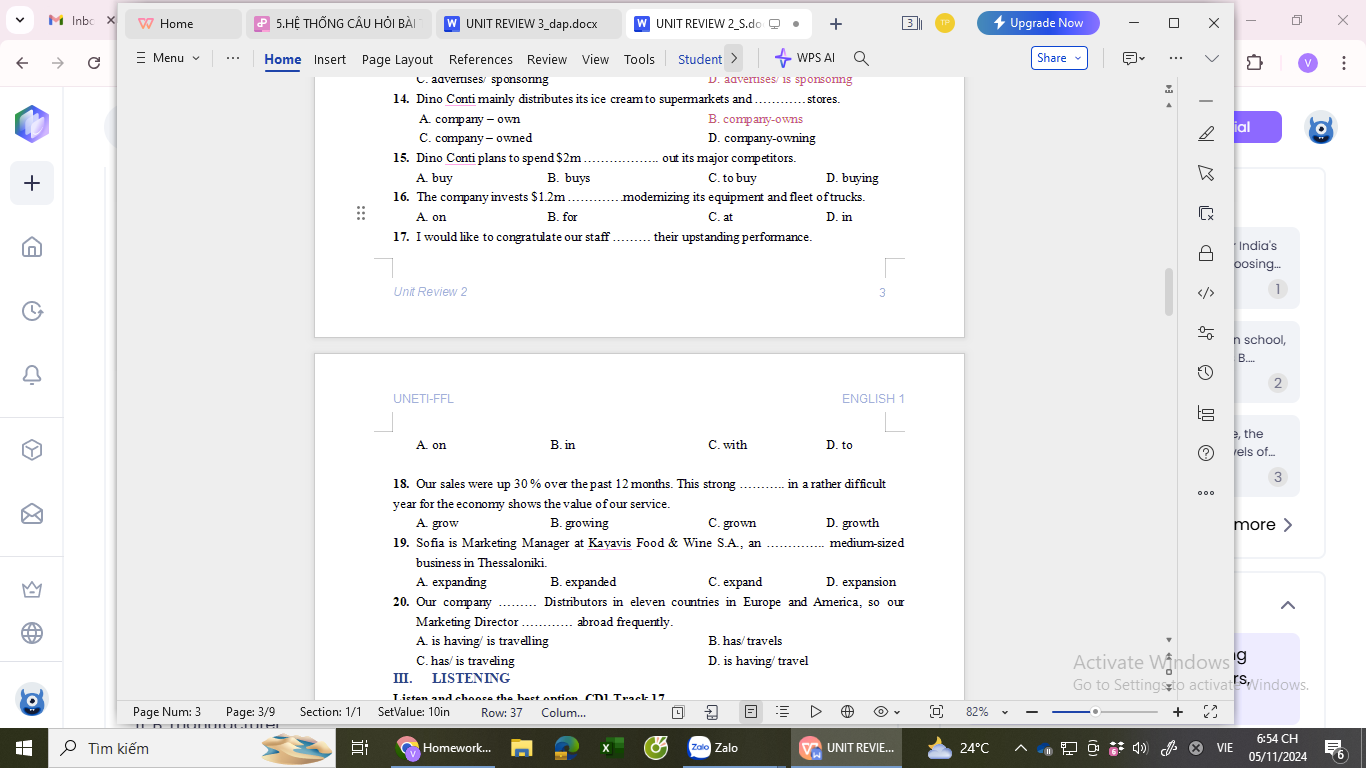Viewport: 1366px width, 768px height.
Task: Click the document count icon showing 3 in the title bar
Action: pos(911,23)
